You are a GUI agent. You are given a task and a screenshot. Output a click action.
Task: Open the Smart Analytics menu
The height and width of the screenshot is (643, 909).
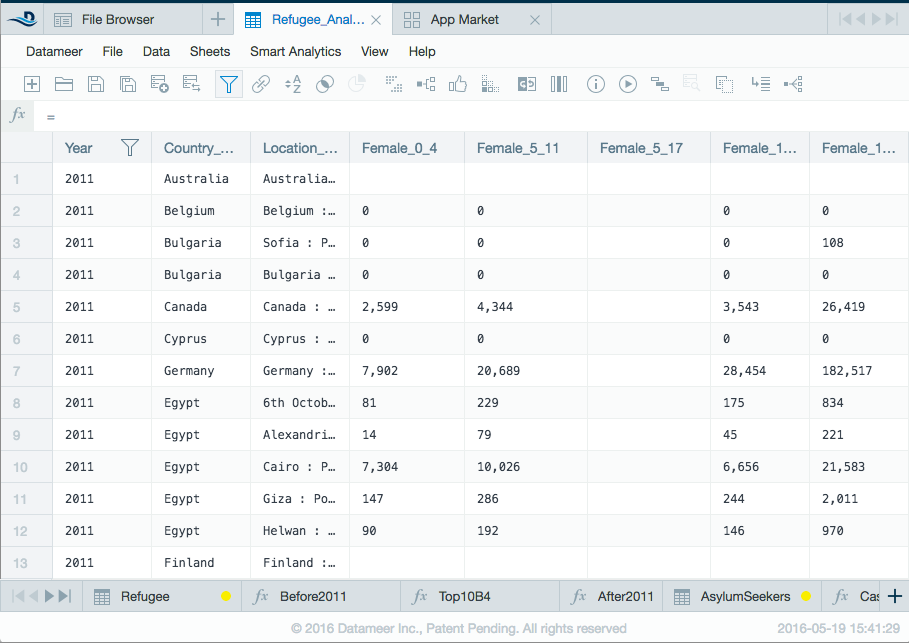coord(296,52)
